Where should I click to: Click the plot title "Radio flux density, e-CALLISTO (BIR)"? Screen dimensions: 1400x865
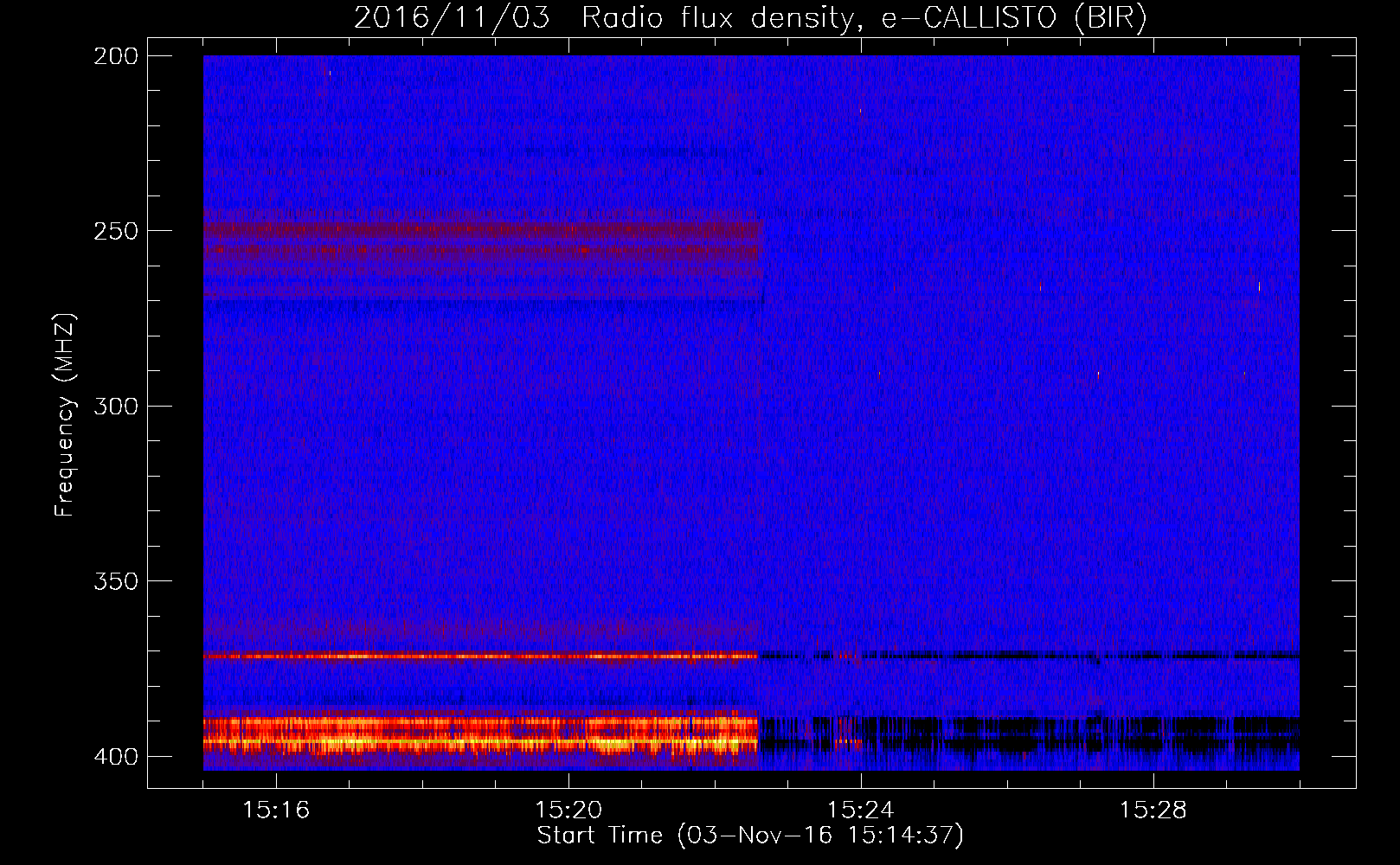click(x=864, y=18)
